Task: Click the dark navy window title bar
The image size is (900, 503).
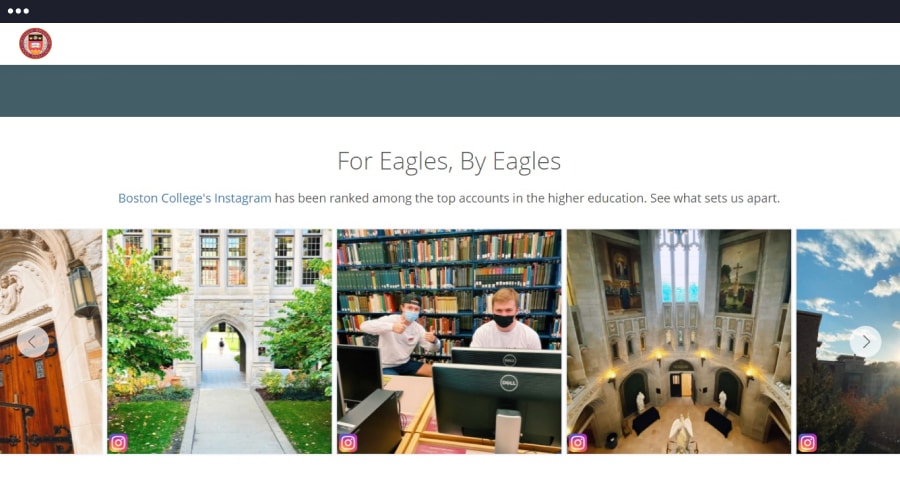Action: [x=450, y=11]
